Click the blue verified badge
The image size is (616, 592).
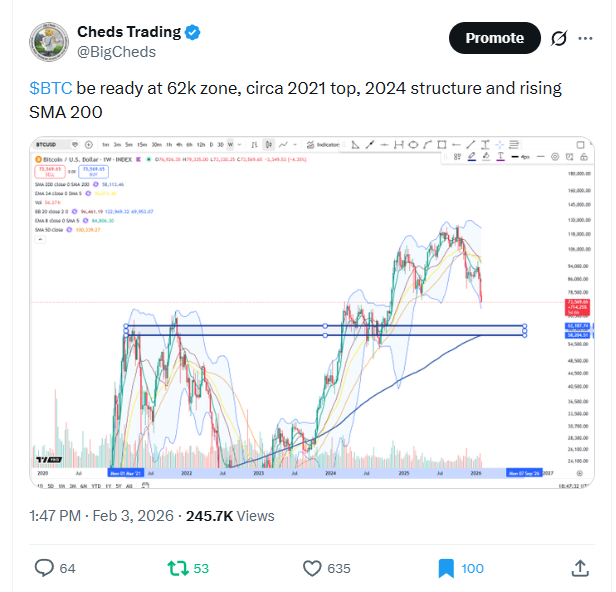[193, 32]
